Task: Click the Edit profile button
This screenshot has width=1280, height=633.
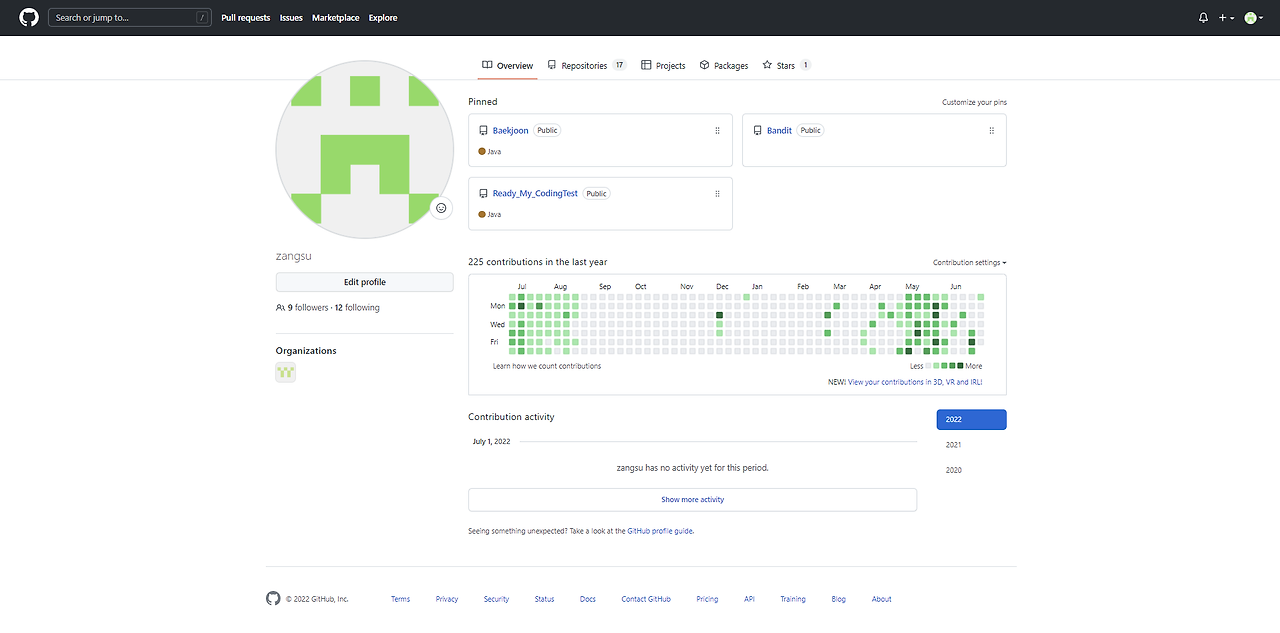Action: tap(365, 282)
